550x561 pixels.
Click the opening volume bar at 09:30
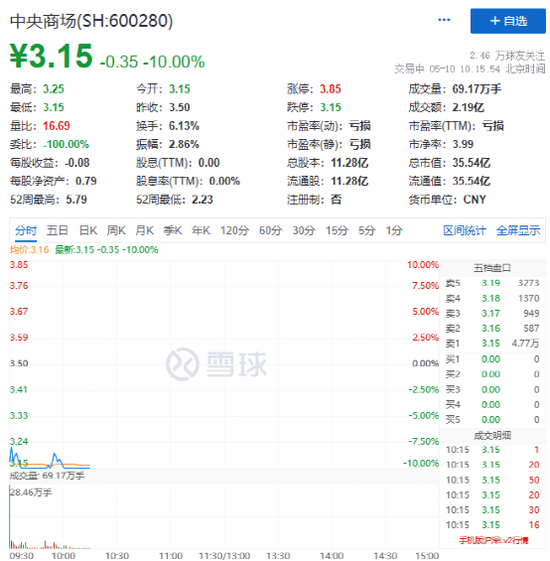pyautogui.click(x=10, y=517)
